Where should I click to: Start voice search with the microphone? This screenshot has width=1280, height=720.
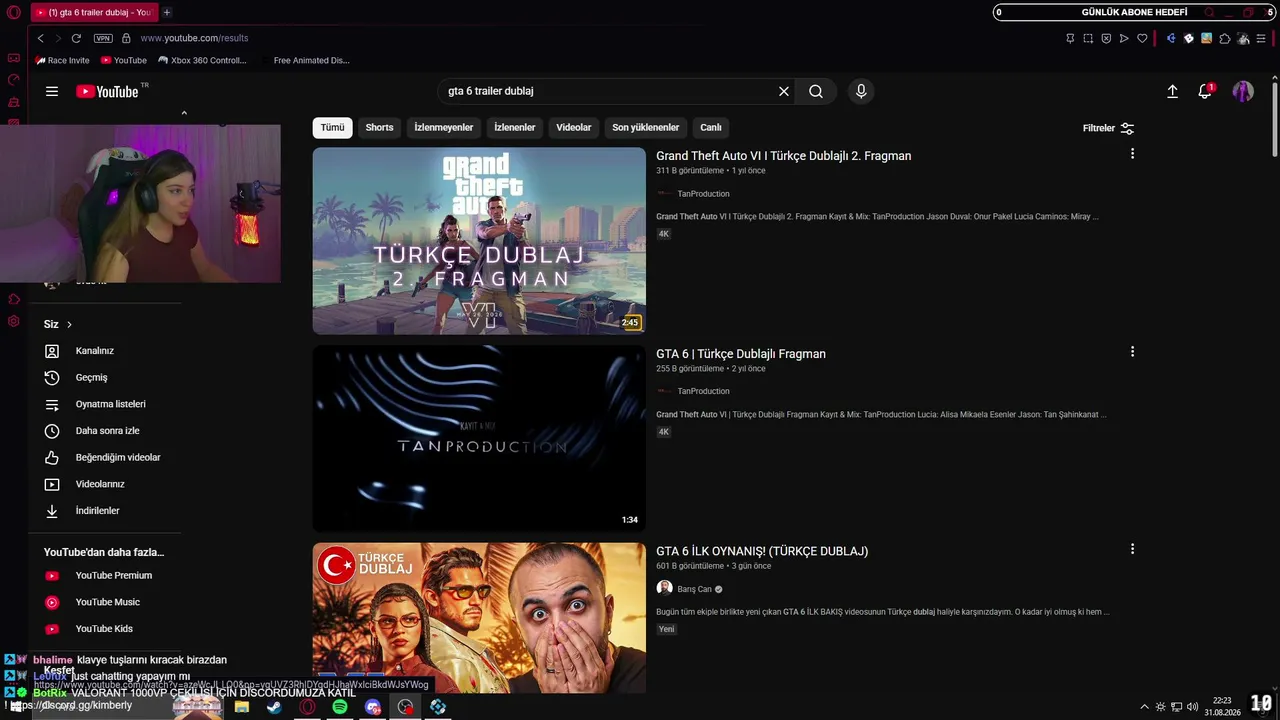tap(861, 91)
